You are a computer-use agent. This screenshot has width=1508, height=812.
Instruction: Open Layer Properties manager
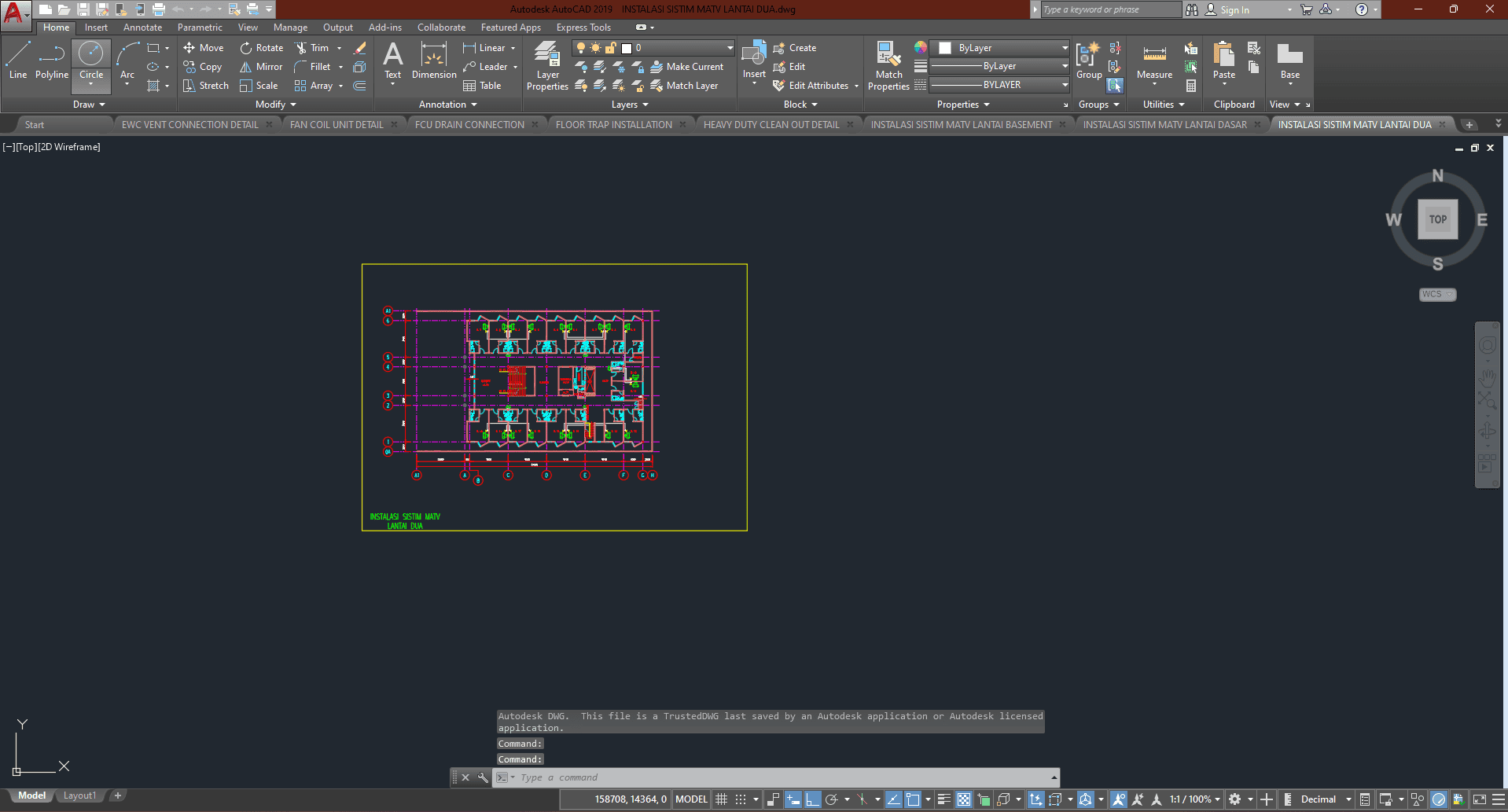pyautogui.click(x=547, y=65)
